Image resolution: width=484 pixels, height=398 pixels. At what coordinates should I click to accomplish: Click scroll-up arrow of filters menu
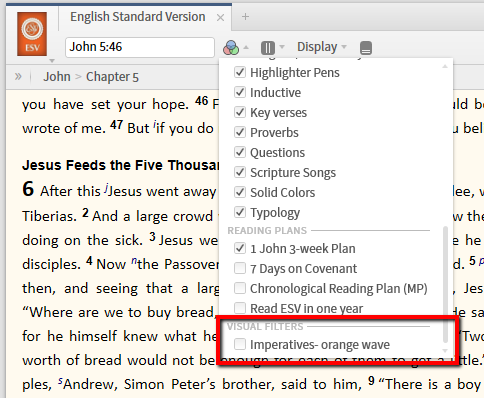coord(445,66)
